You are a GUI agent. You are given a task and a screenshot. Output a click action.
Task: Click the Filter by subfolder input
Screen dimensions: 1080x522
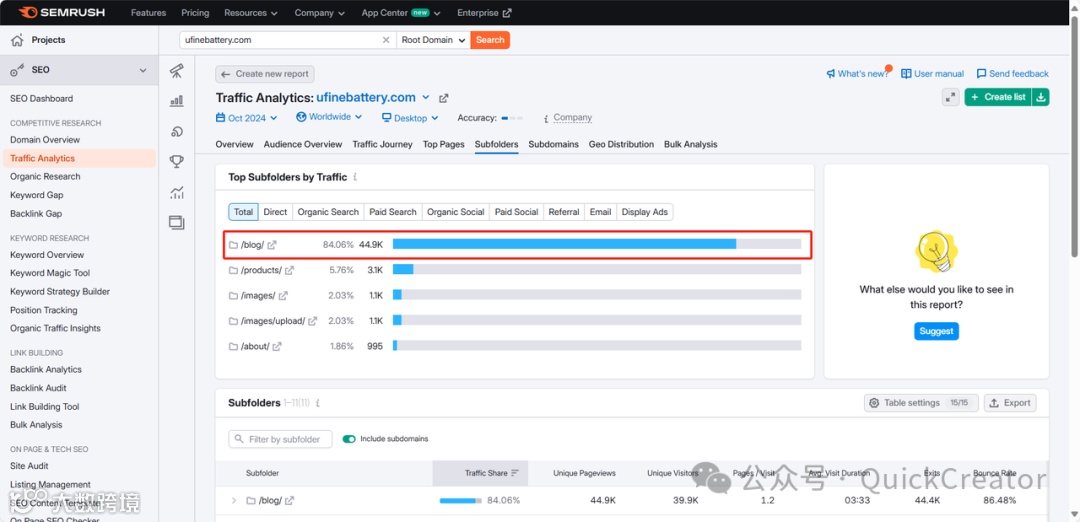coord(280,439)
